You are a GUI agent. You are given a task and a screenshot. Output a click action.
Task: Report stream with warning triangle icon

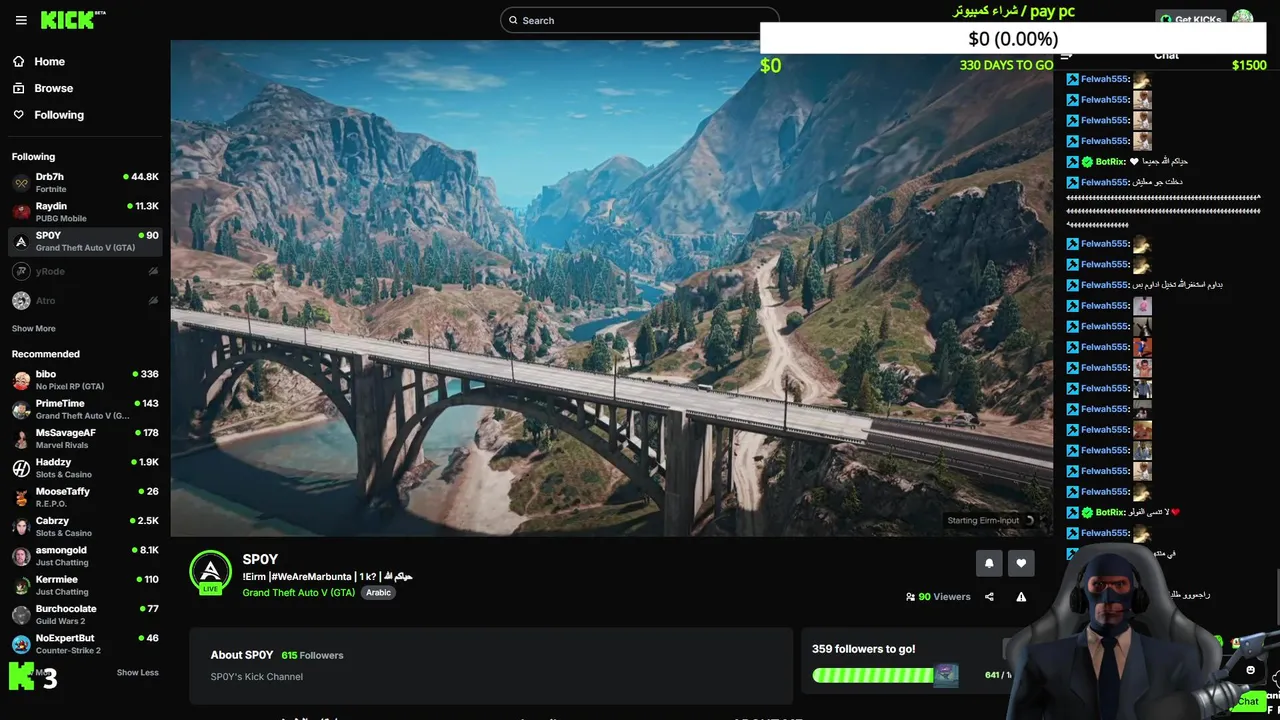pos(1021,597)
